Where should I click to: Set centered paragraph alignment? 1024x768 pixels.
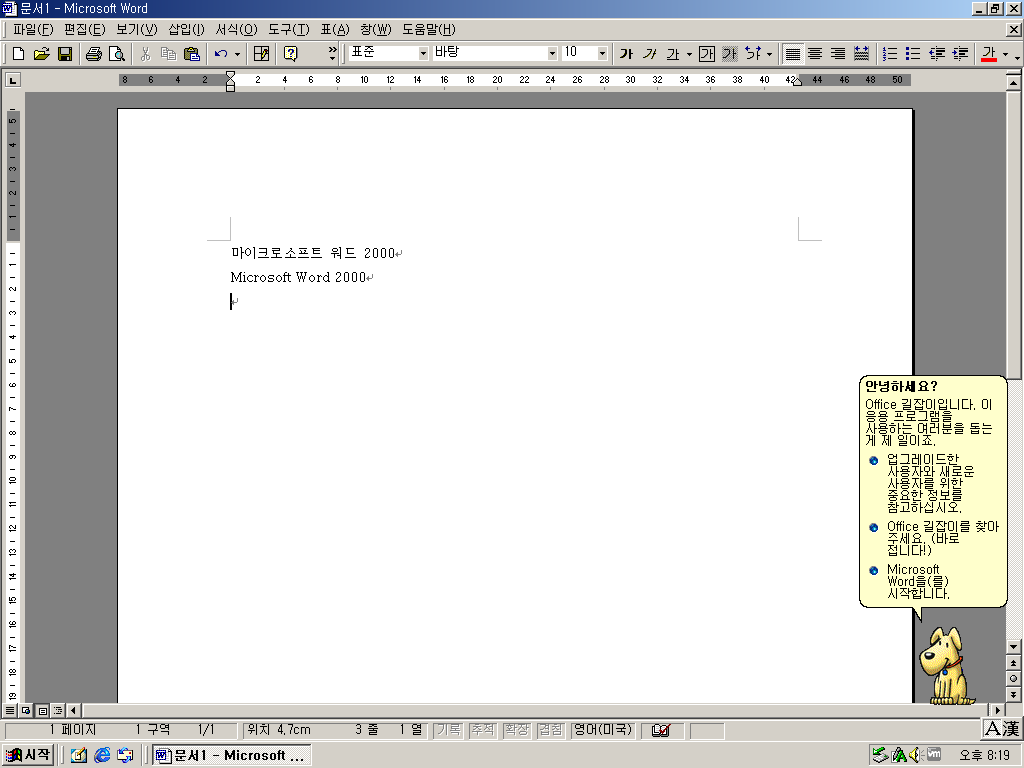815,54
